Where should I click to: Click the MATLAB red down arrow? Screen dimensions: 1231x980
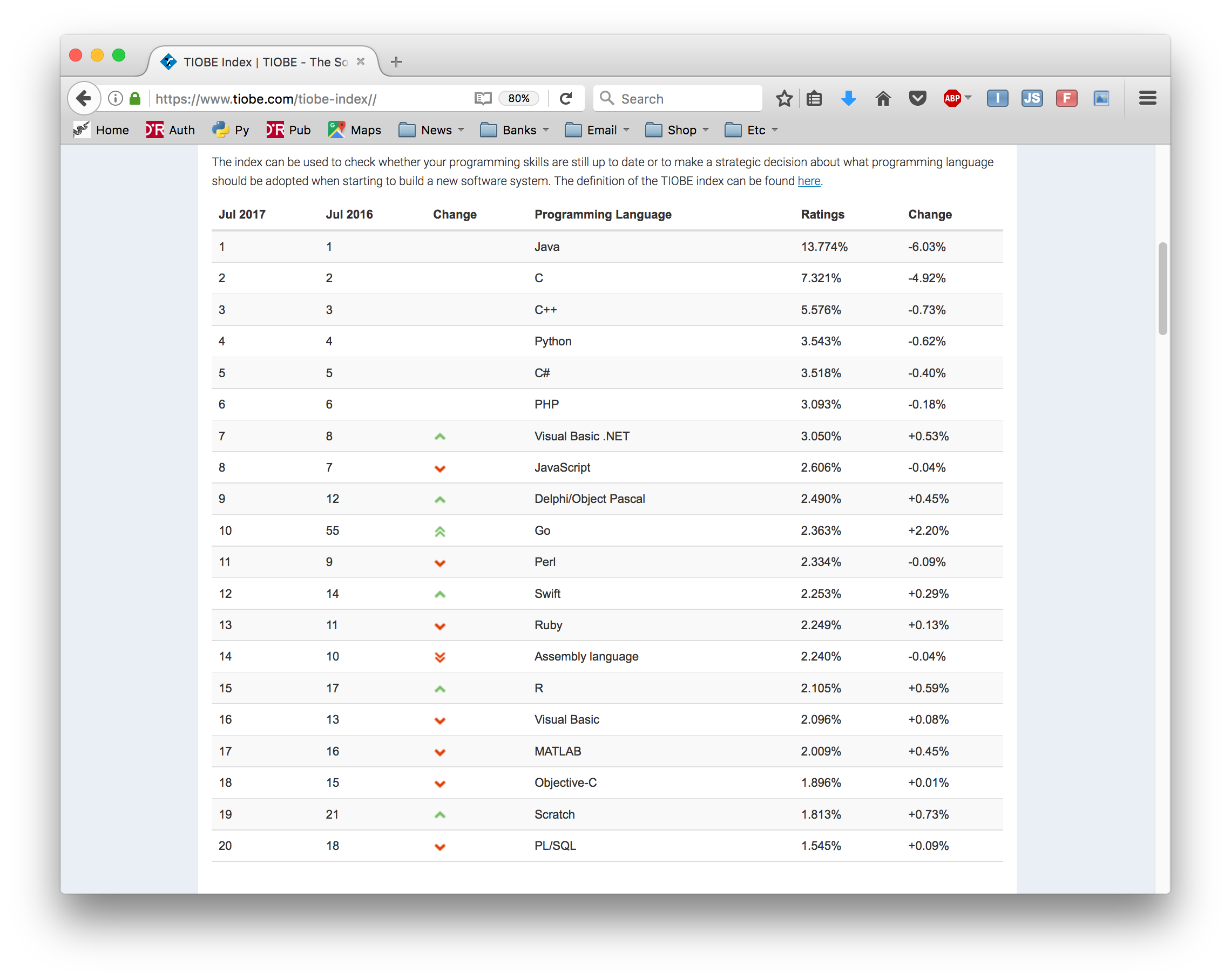[x=439, y=752]
